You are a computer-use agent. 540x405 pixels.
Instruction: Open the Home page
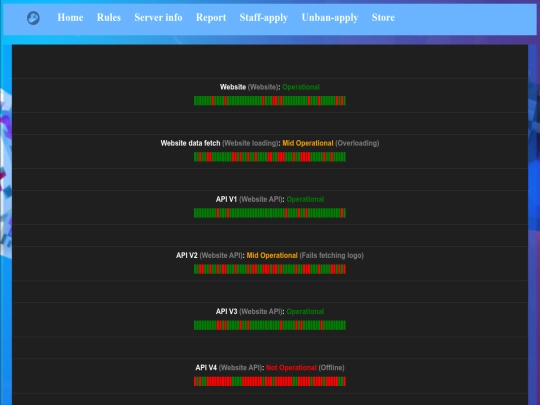(70, 18)
